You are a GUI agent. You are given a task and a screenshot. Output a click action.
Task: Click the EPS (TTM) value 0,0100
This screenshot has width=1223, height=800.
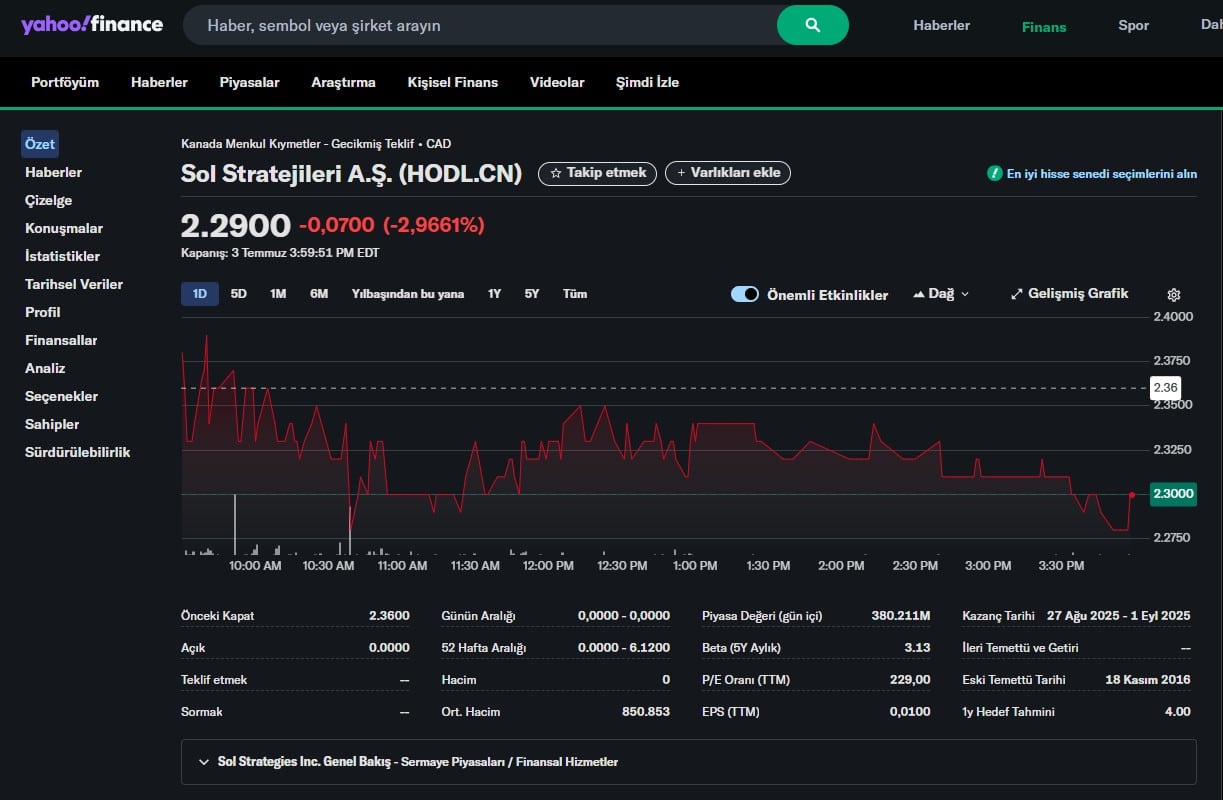click(x=910, y=712)
